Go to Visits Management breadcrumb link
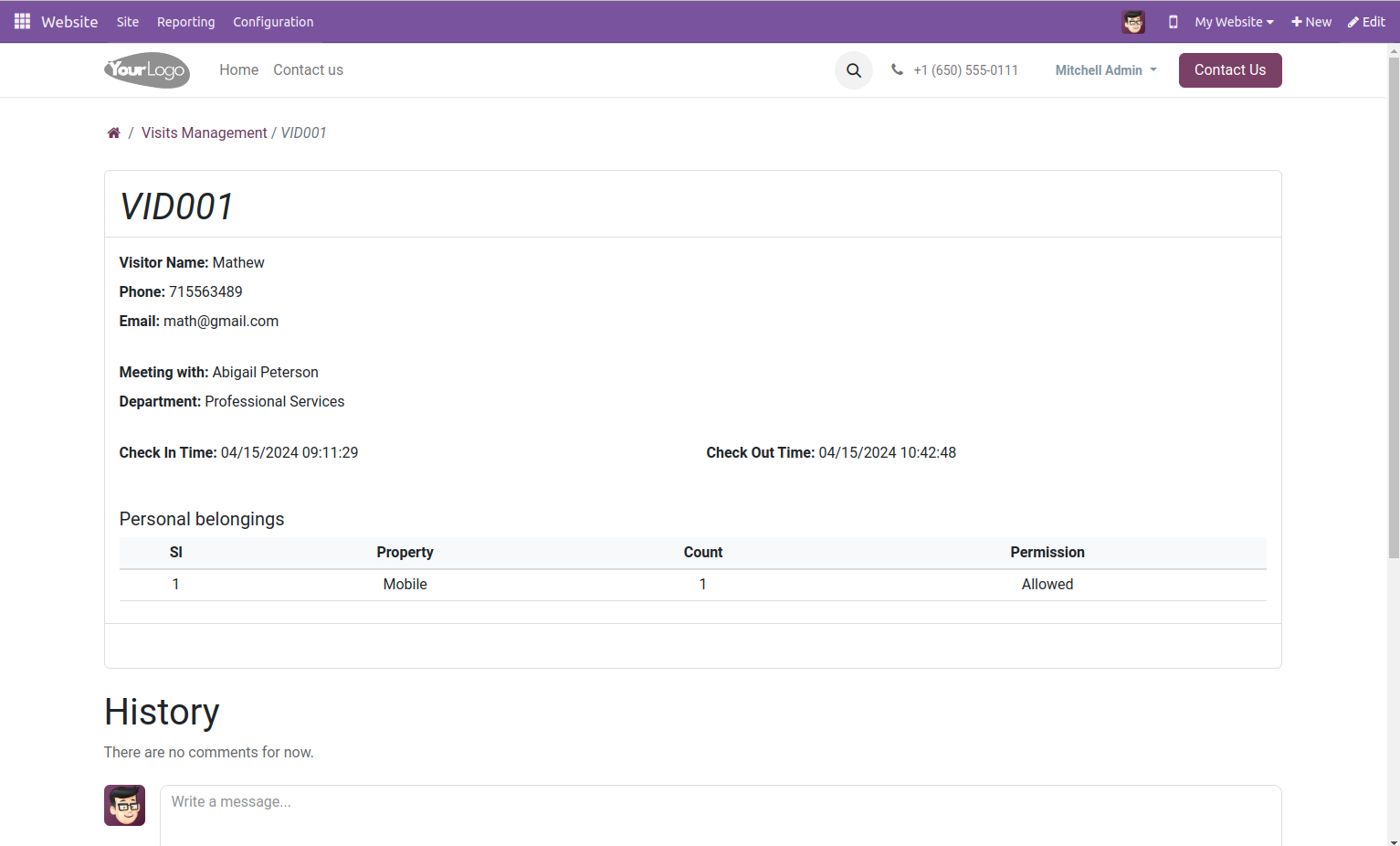 [204, 133]
